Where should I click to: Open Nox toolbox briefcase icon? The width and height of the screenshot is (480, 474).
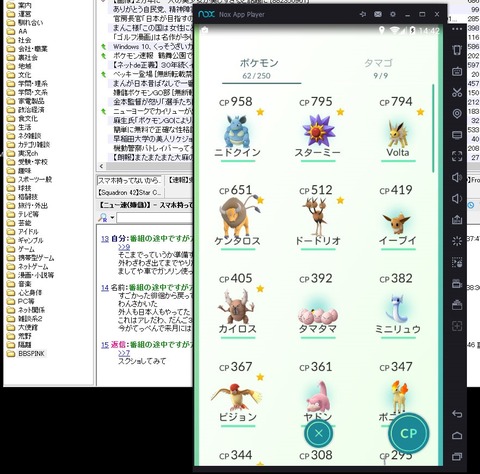click(457, 305)
